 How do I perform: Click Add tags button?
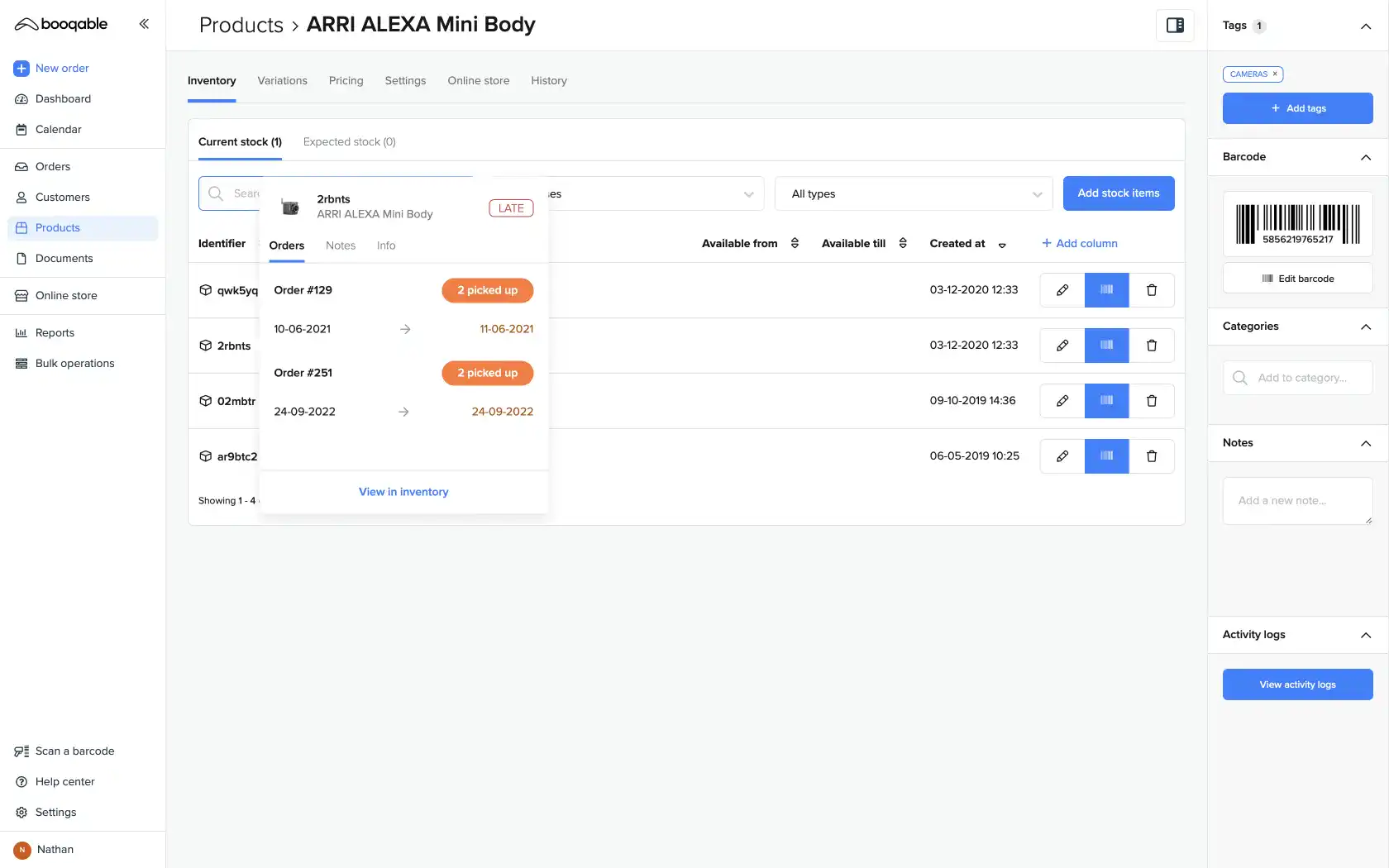point(1298,108)
